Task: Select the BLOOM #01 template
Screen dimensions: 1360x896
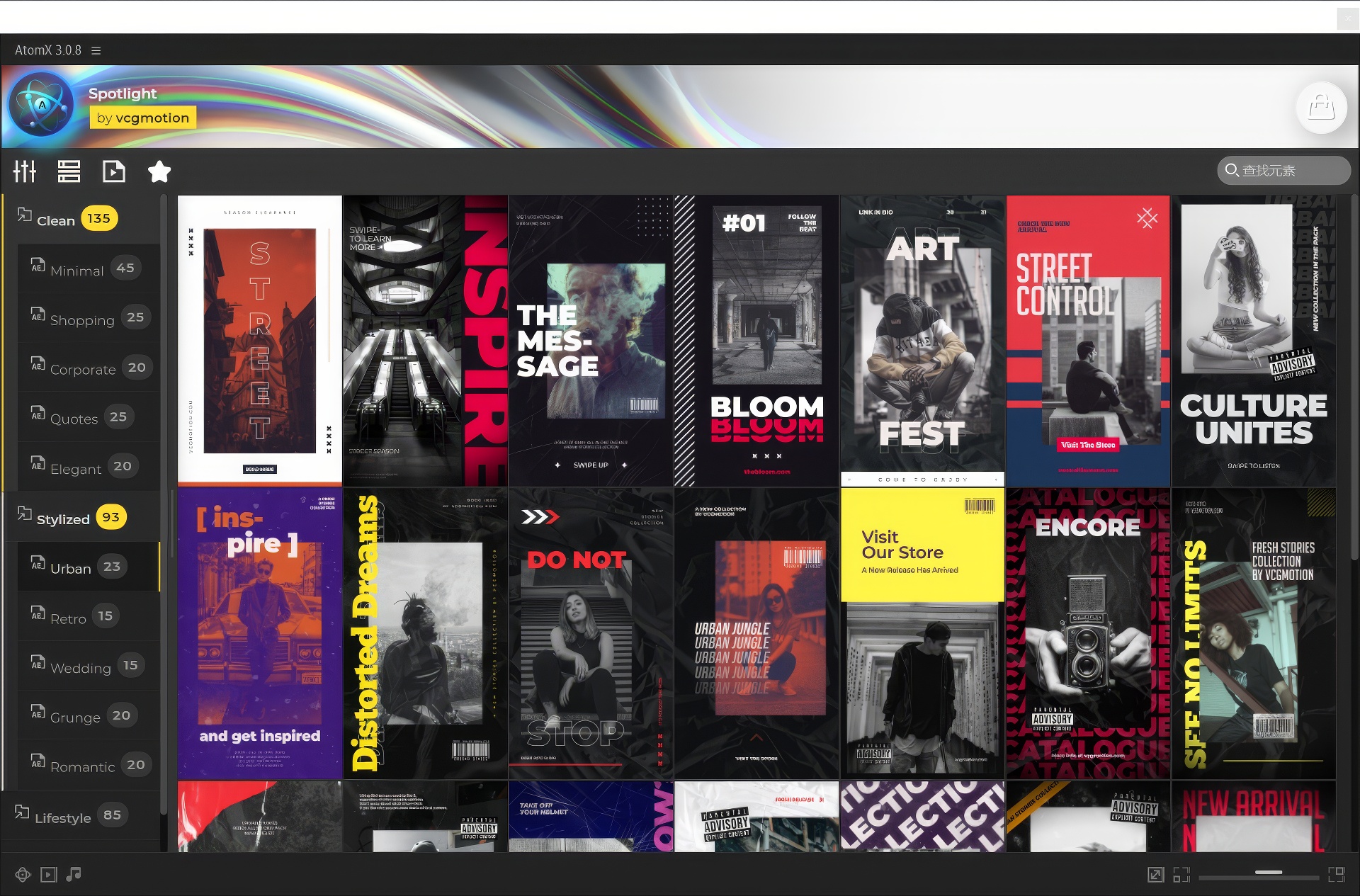Action: (756, 341)
